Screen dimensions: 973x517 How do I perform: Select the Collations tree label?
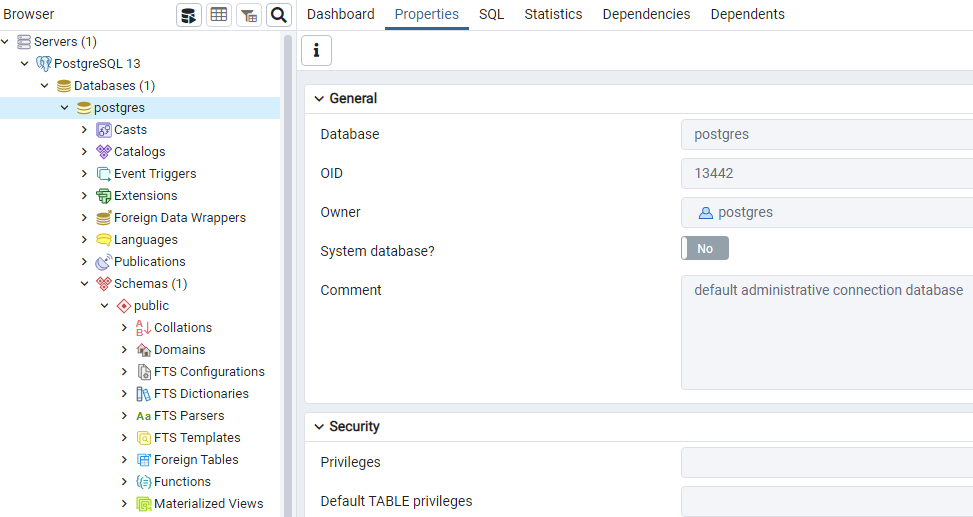183,328
